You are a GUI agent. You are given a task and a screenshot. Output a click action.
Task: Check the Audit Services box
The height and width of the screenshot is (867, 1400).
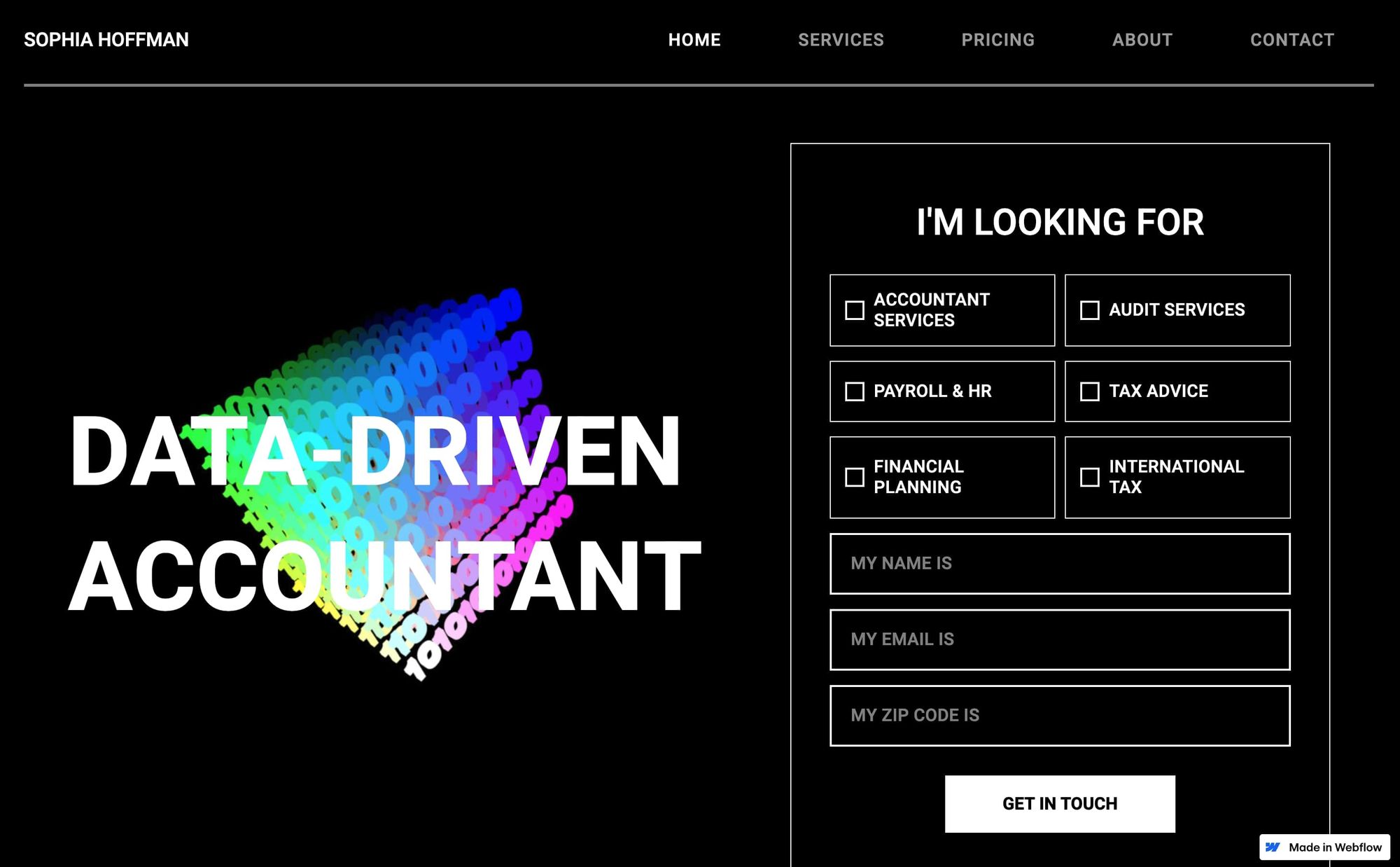click(1090, 310)
